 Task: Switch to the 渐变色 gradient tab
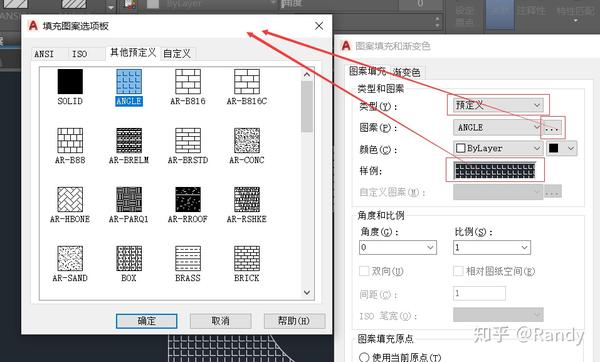406,72
